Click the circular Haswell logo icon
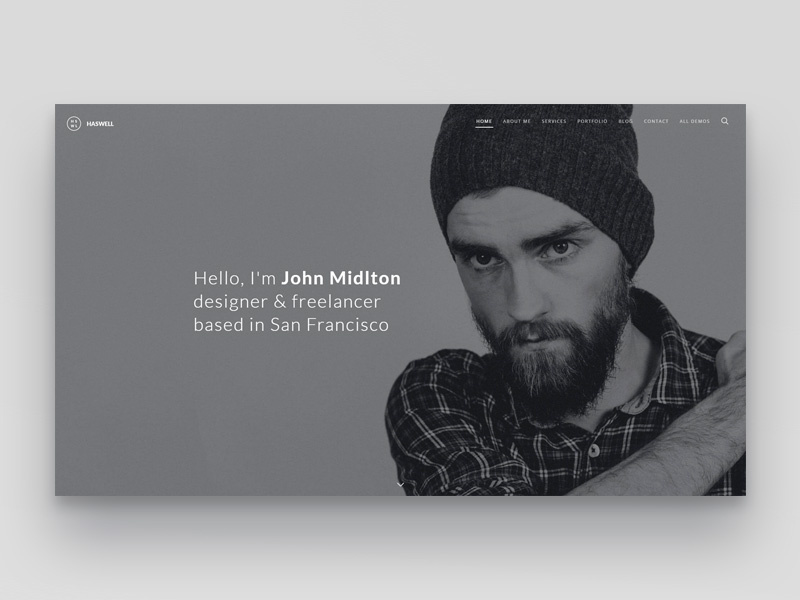800x600 pixels. (x=74, y=123)
